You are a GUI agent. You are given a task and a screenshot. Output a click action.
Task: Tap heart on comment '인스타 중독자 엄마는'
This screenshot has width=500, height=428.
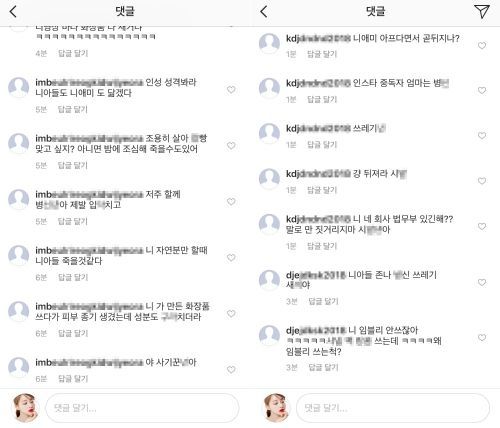(482, 90)
